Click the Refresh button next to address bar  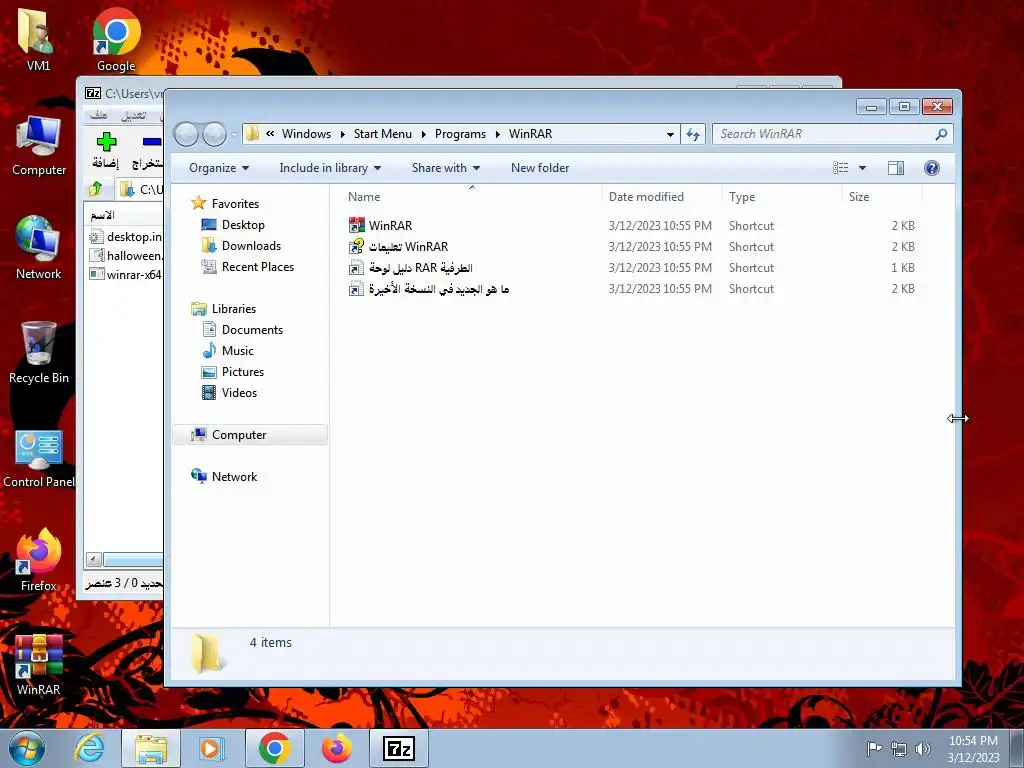click(693, 135)
